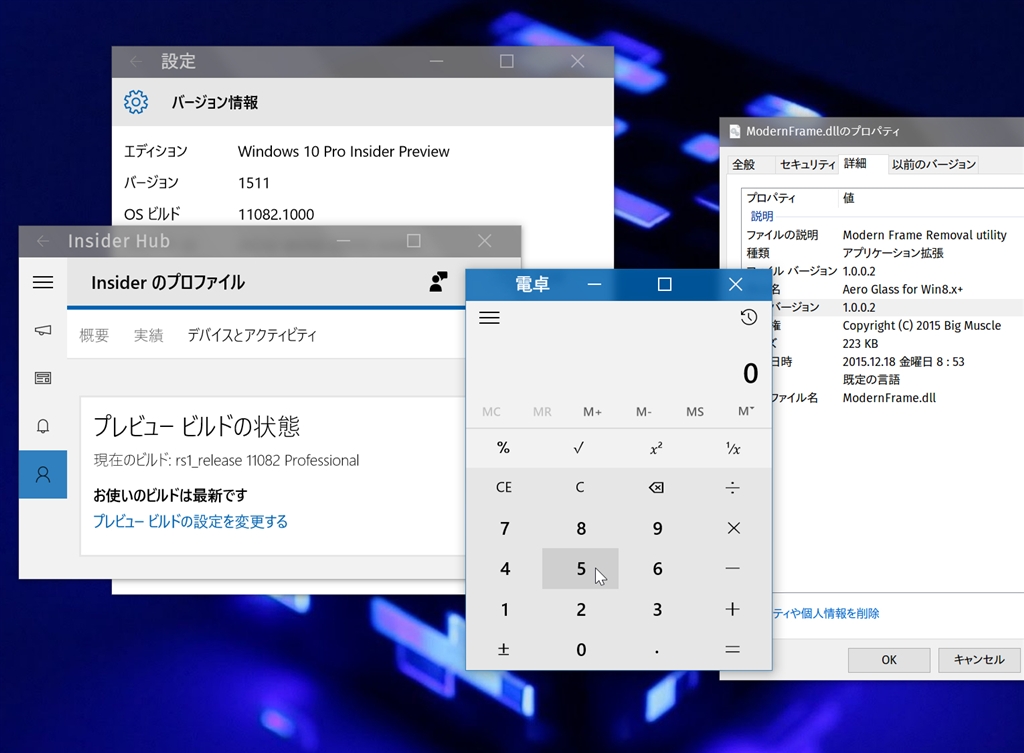The width and height of the screenshot is (1024, 753).
Task: Click the Calculator digit 6 key
Action: (x=656, y=568)
